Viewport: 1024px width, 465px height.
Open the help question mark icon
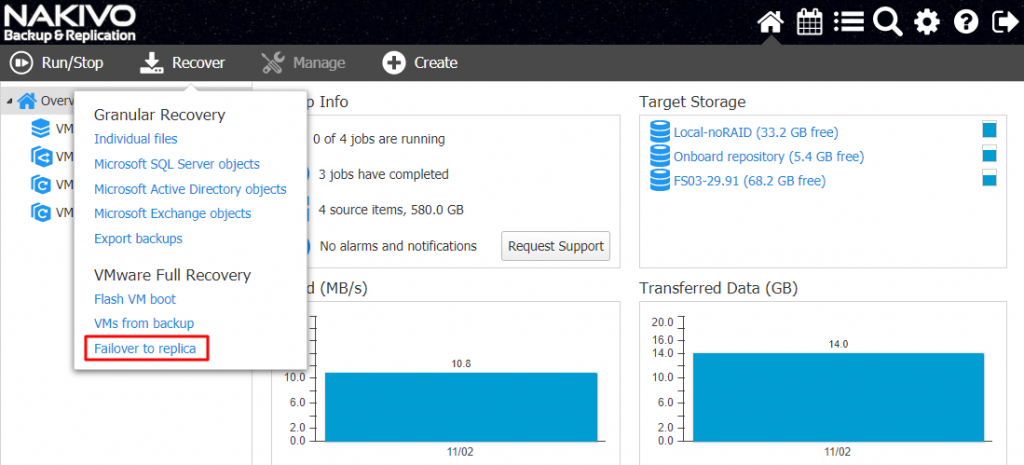966,24
